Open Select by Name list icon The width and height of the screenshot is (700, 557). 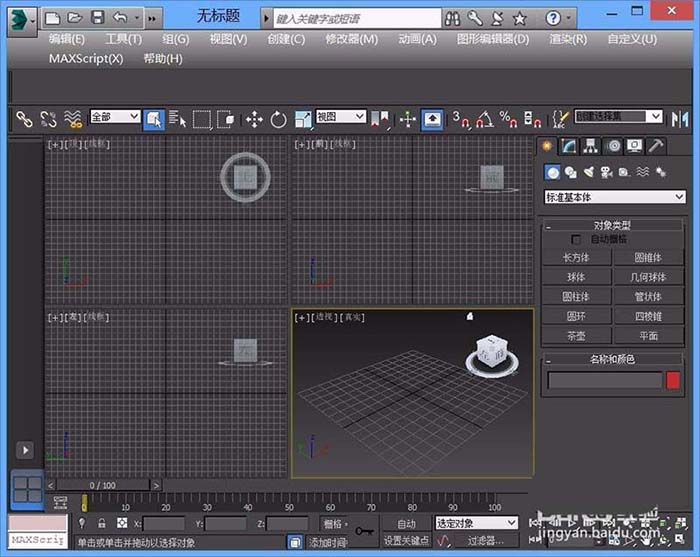click(x=178, y=119)
